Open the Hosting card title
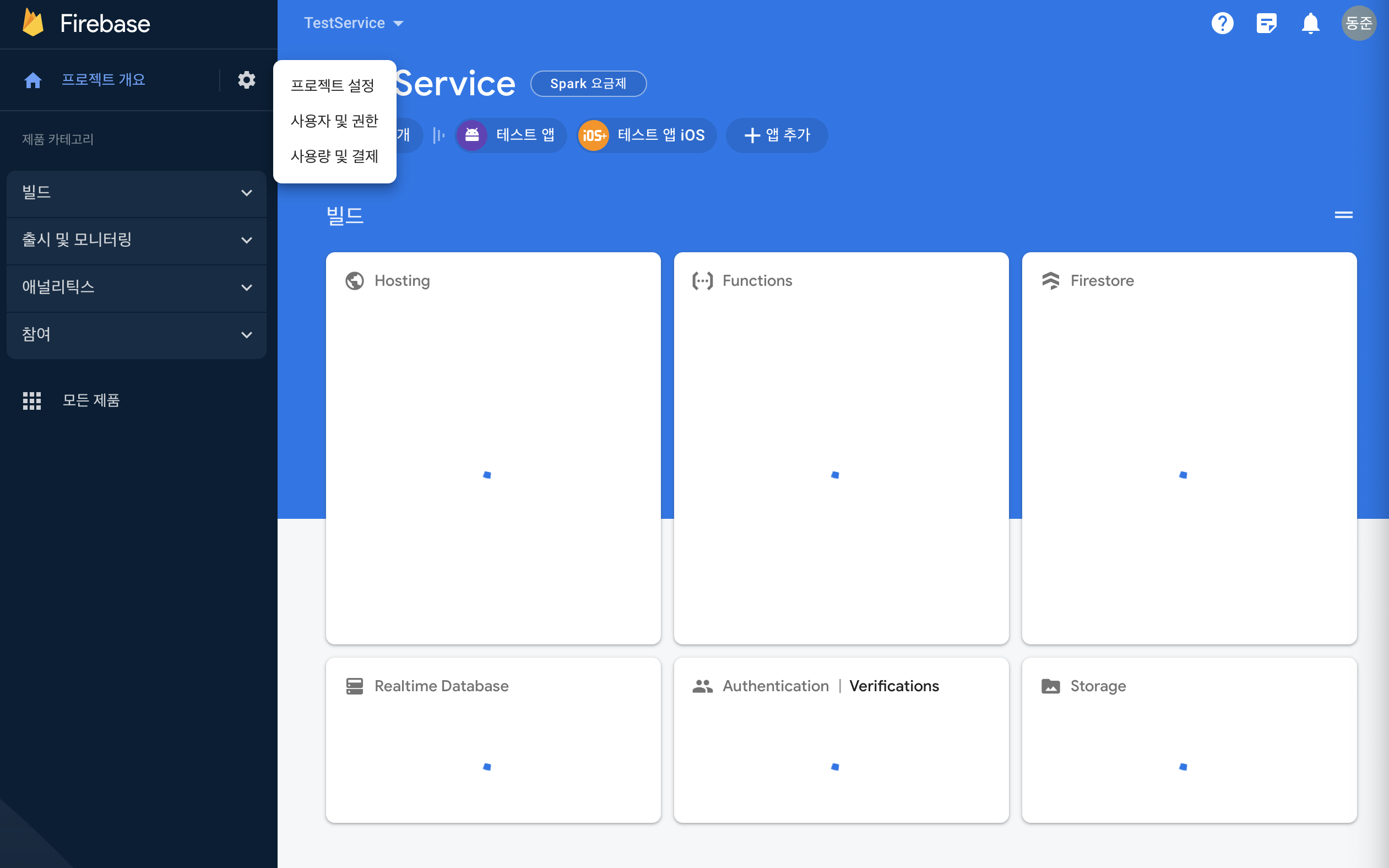 (402, 281)
